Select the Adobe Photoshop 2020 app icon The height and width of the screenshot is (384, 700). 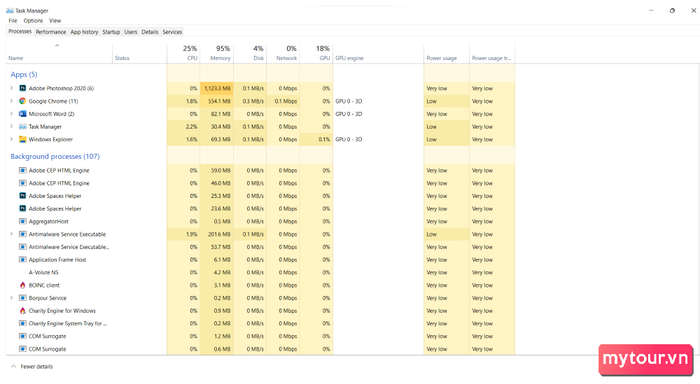point(22,88)
